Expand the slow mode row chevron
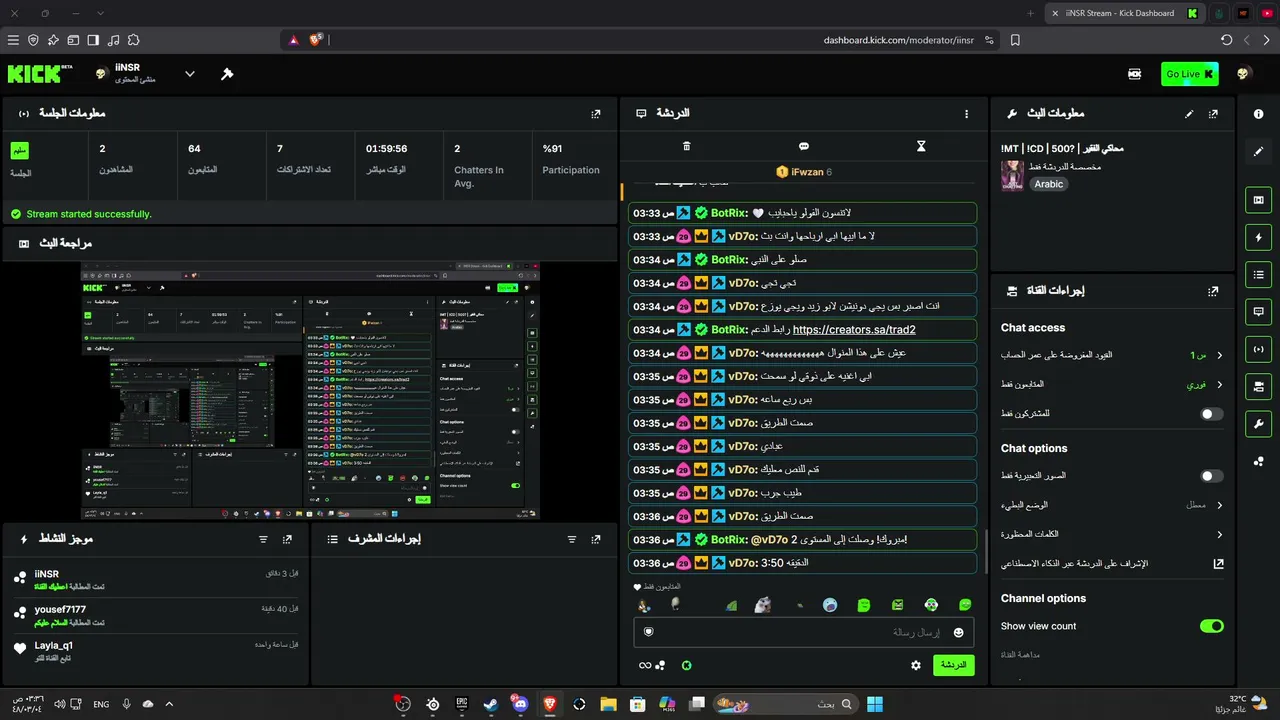This screenshot has height=720, width=1280. pos(1219,505)
